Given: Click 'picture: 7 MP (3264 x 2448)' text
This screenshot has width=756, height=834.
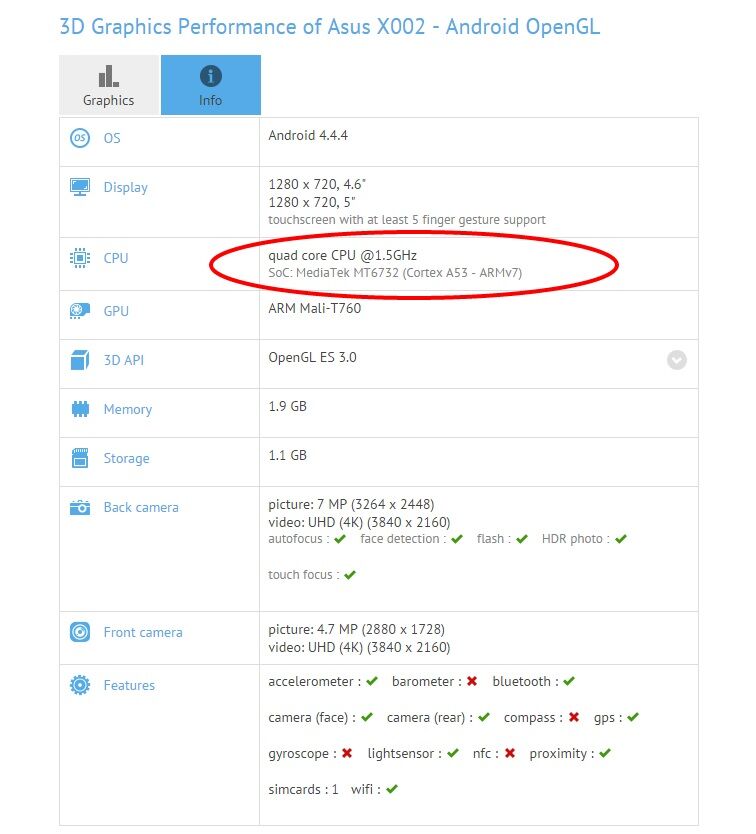Looking at the screenshot, I should (351, 504).
